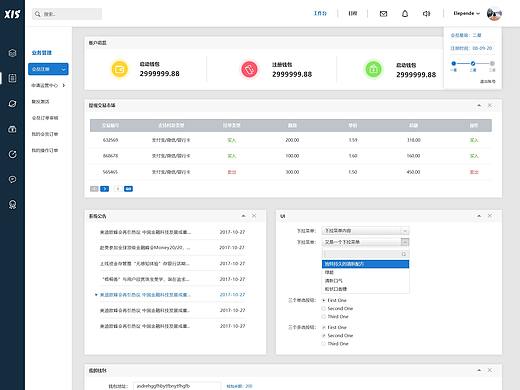Image resolution: width=520 pixels, height=390 pixels.
Task: Click the yellow wallet icon
Action: [119, 69]
